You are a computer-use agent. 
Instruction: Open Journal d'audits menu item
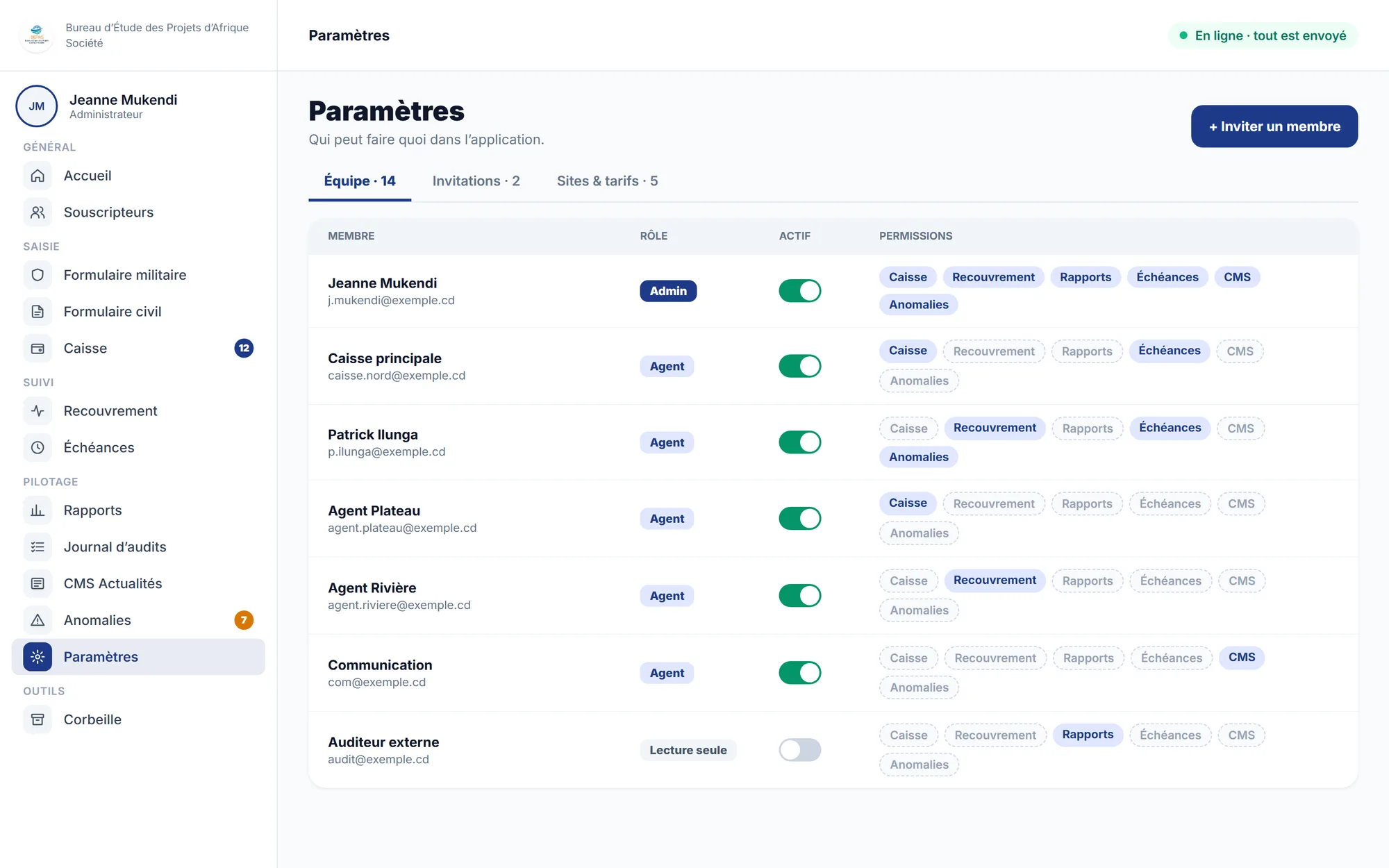click(138, 547)
